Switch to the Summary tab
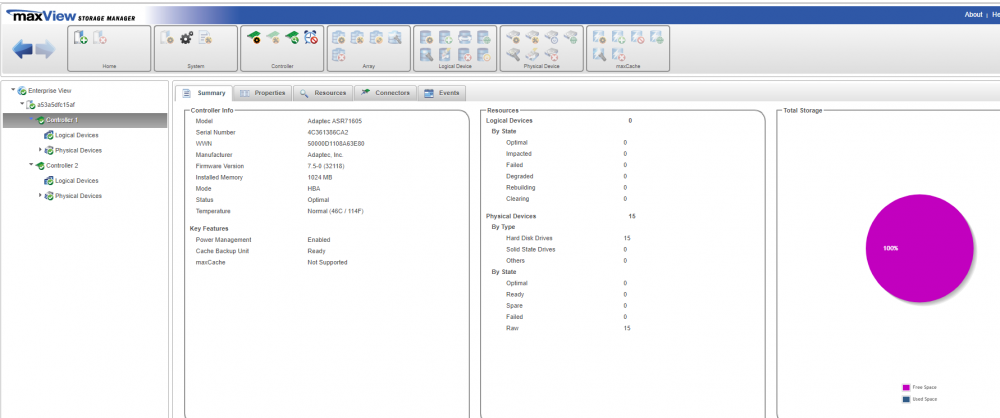The width and height of the screenshot is (1000, 418). pyautogui.click(x=204, y=93)
